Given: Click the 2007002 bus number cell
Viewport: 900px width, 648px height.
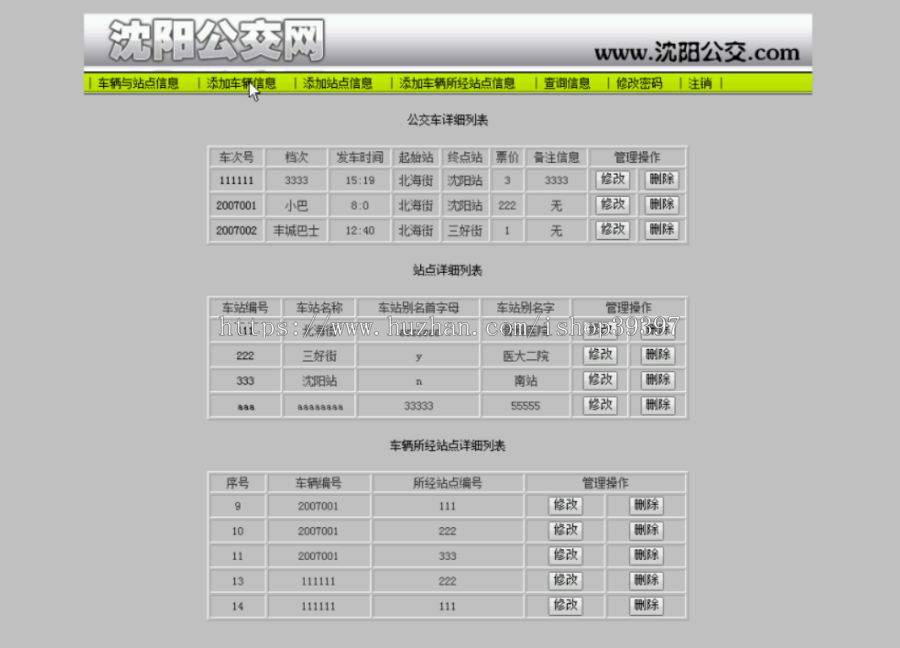Looking at the screenshot, I should pyautogui.click(x=236, y=231).
